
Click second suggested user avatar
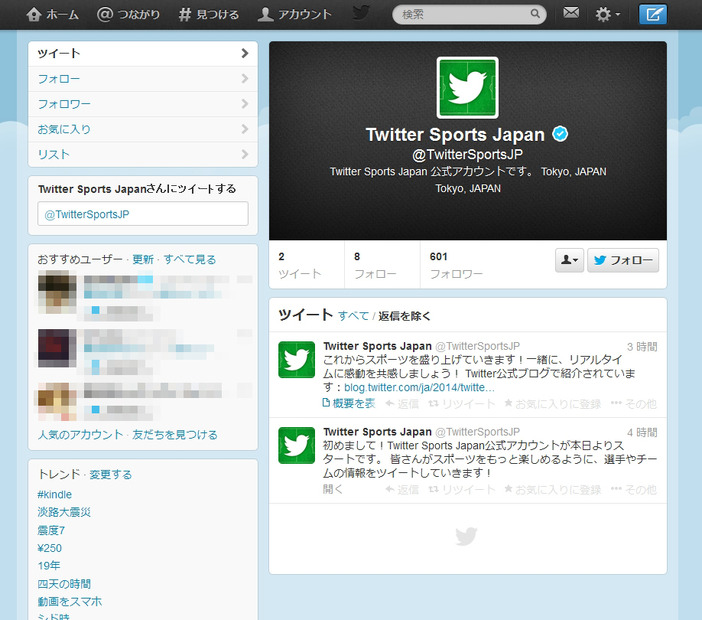57,348
